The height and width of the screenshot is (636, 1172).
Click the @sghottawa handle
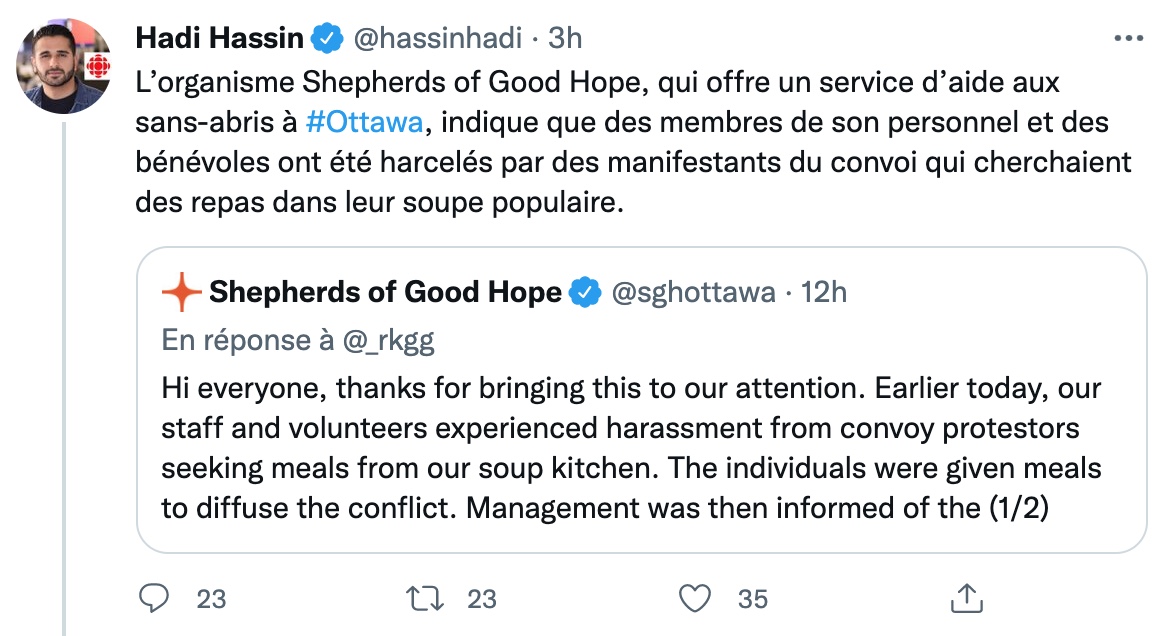pyautogui.click(x=694, y=292)
